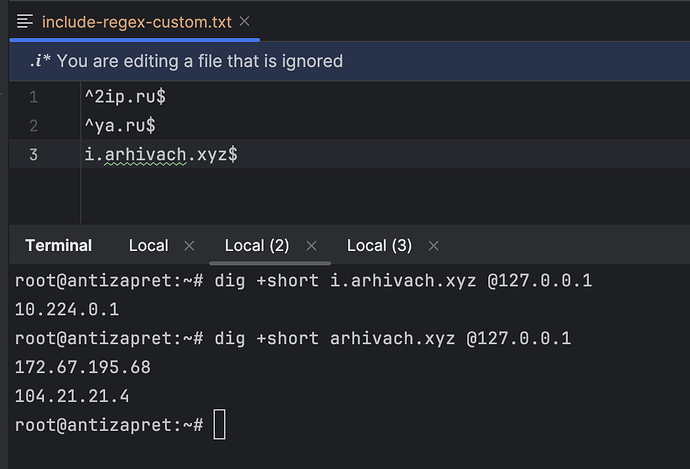Switch to the Local (3) terminal tab
Image resolution: width=690 pixels, height=469 pixels.
pos(379,245)
